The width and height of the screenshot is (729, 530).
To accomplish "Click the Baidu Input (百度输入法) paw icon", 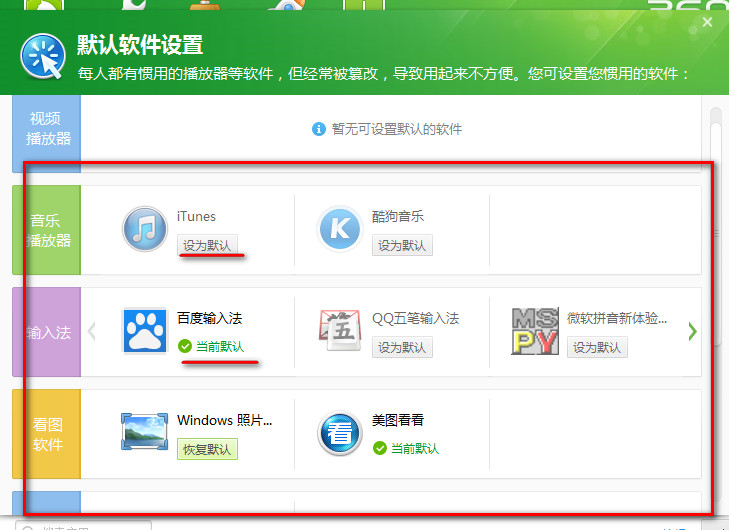I will 145,331.
